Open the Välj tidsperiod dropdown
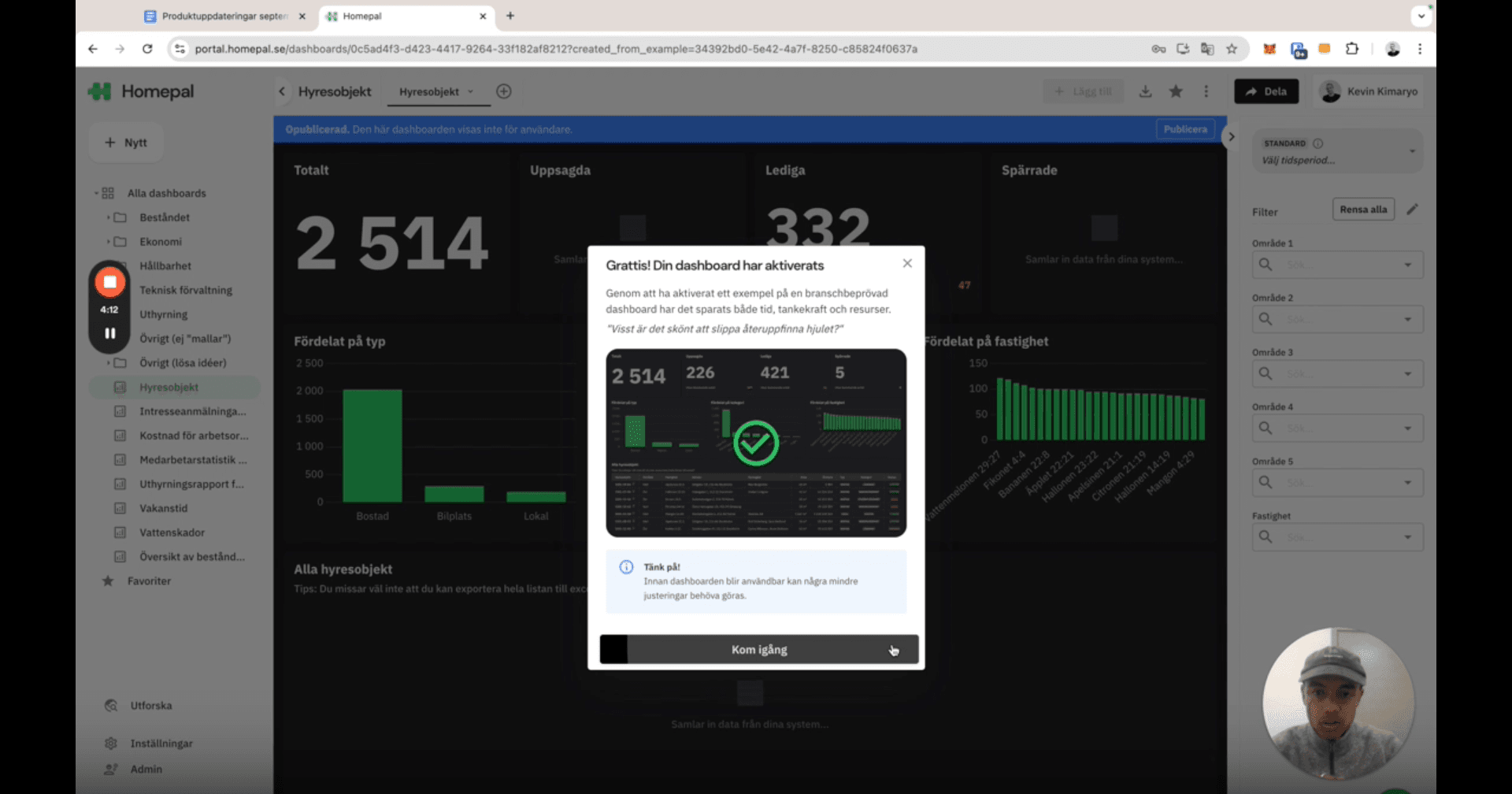 pos(1337,151)
